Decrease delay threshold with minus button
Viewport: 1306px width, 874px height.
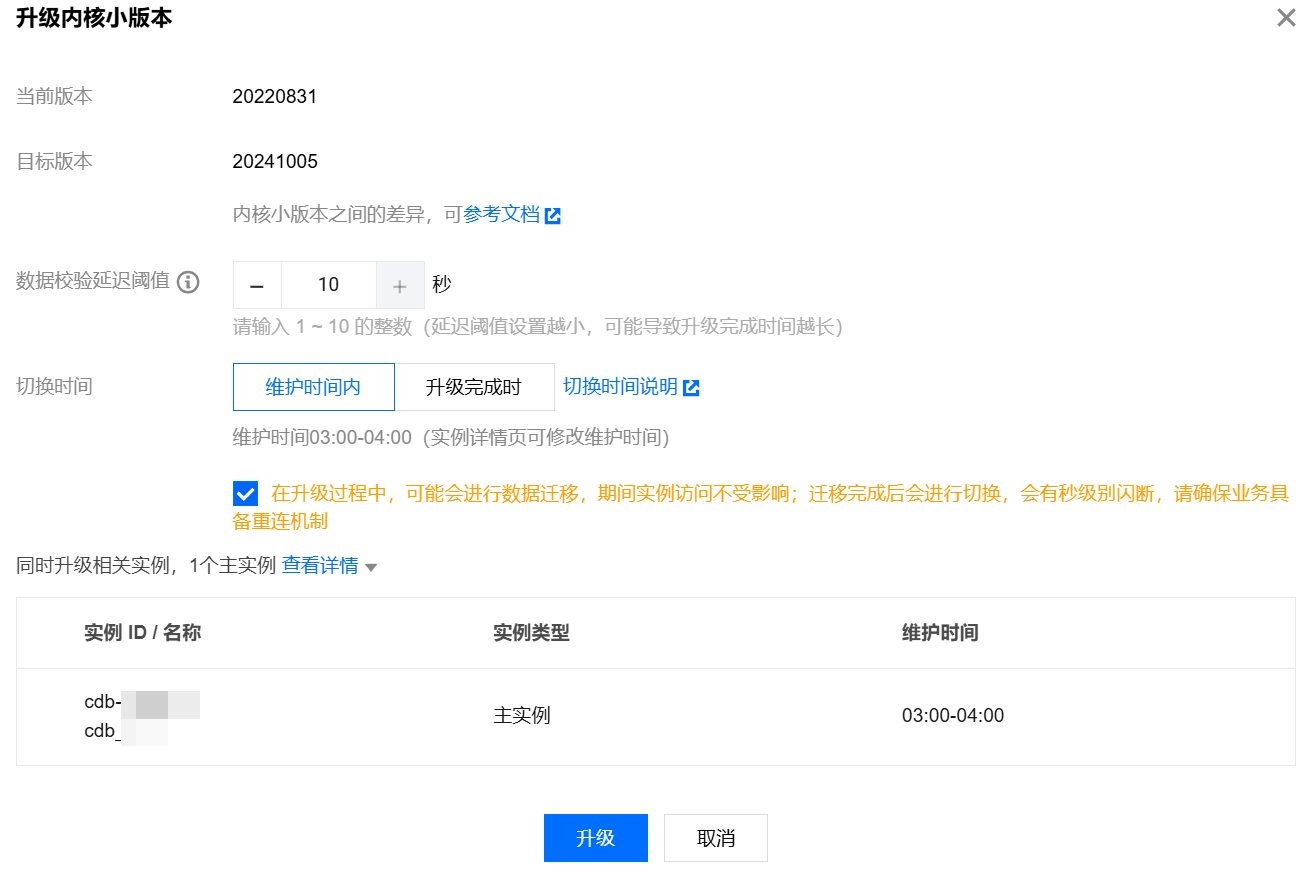(x=257, y=286)
